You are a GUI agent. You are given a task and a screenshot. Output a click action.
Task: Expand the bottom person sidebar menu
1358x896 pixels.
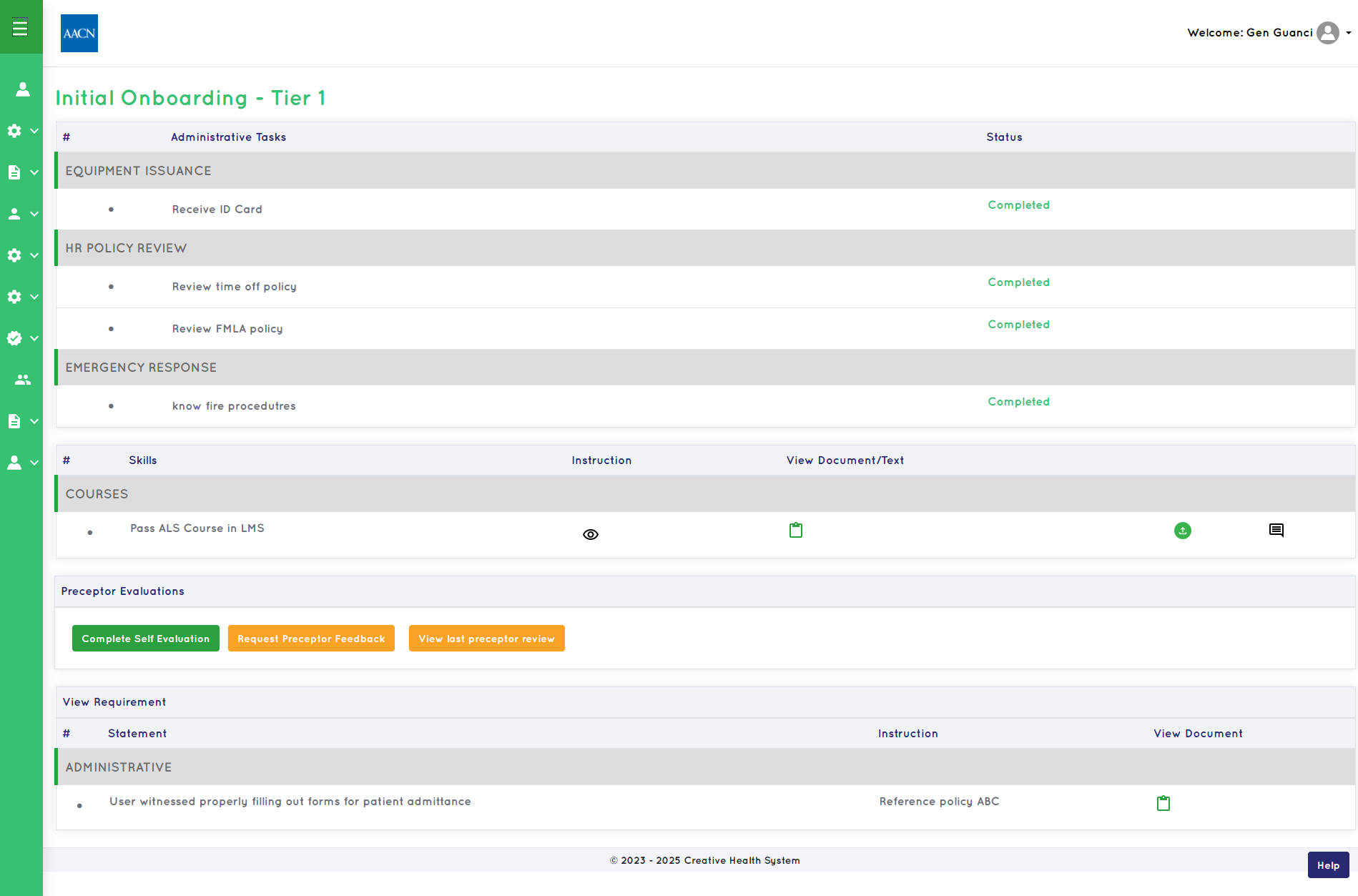[22, 463]
